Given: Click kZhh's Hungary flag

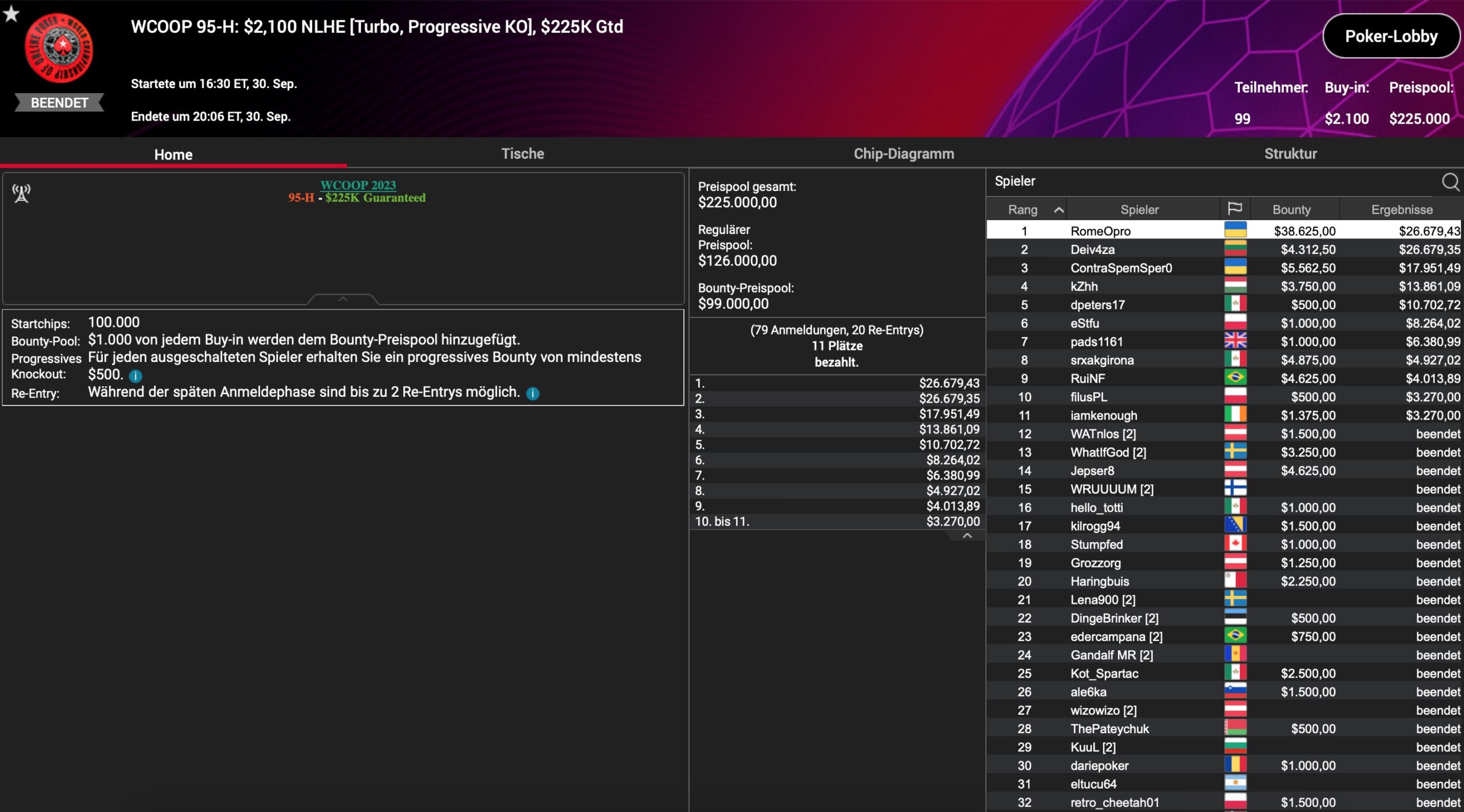Looking at the screenshot, I should click(1235, 286).
